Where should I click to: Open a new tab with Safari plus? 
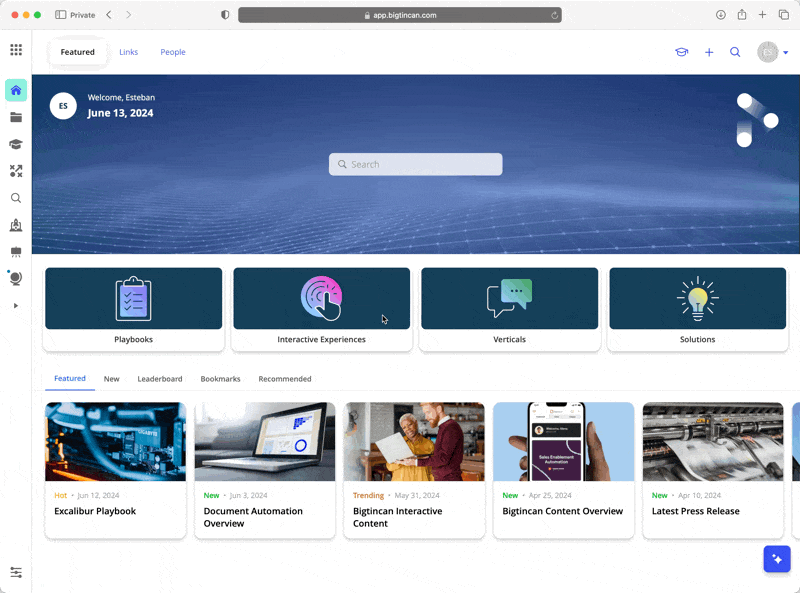click(762, 15)
